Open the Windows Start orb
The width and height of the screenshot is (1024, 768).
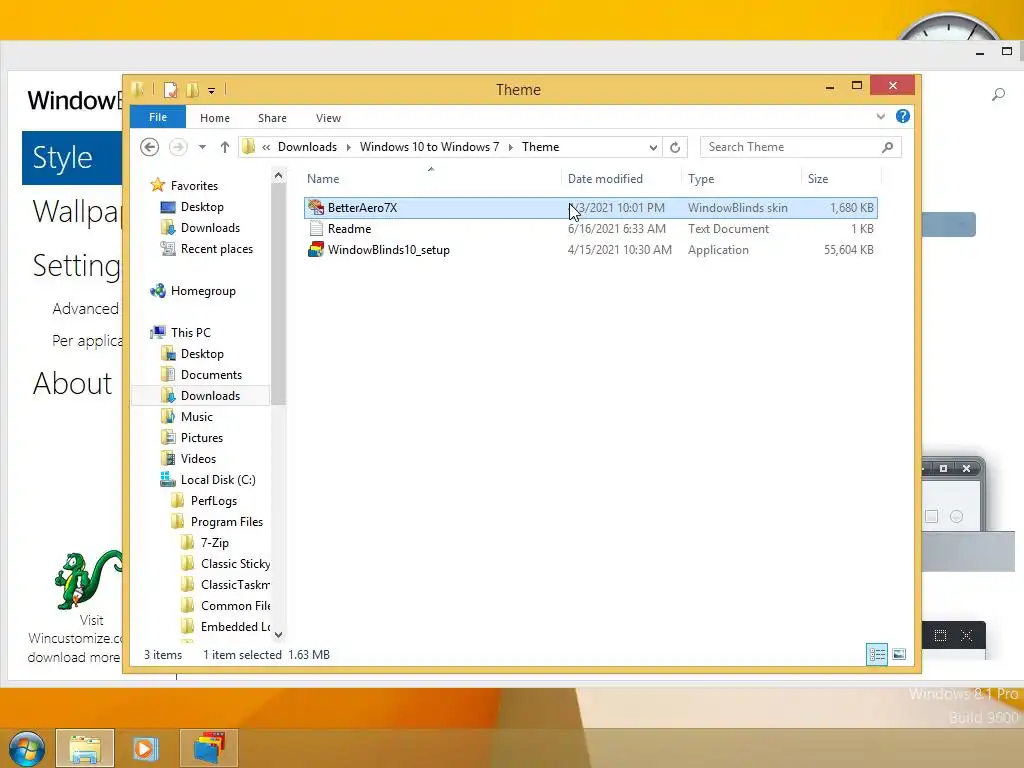click(x=26, y=748)
